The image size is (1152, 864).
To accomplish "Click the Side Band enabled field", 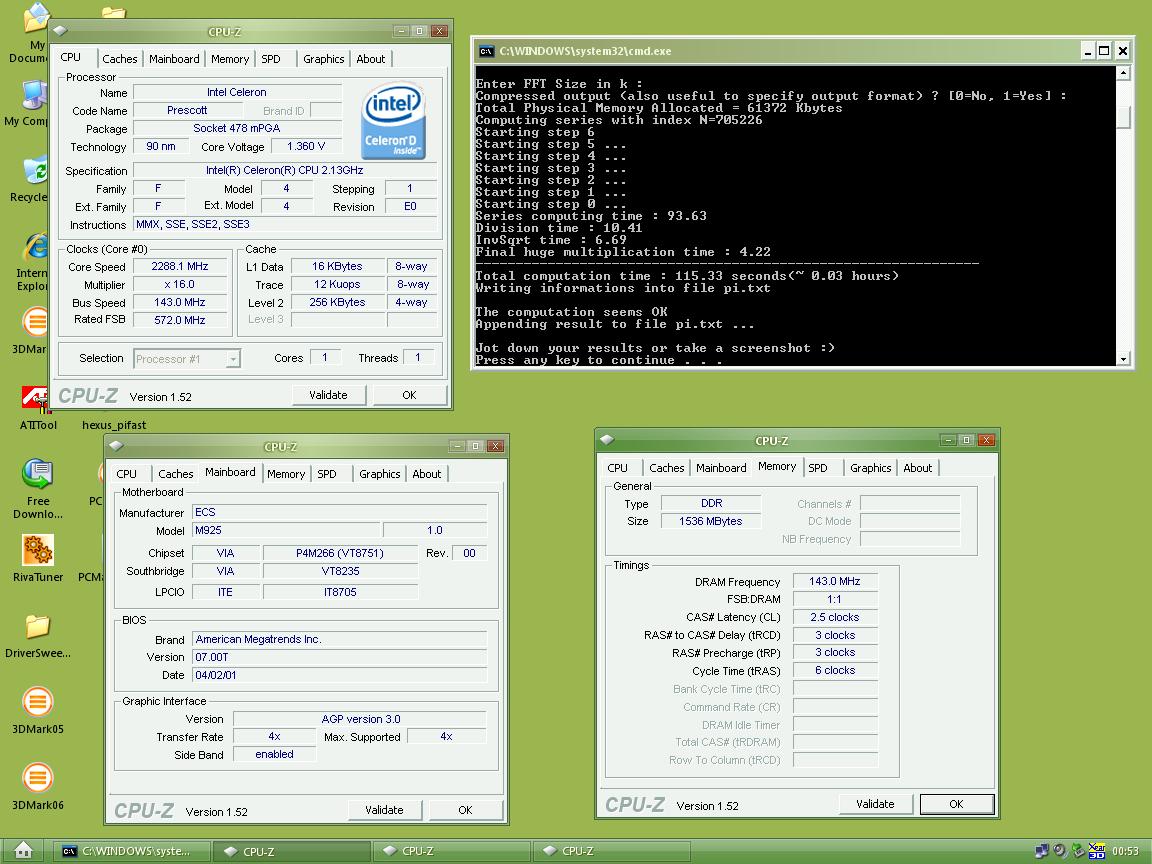I will point(274,754).
